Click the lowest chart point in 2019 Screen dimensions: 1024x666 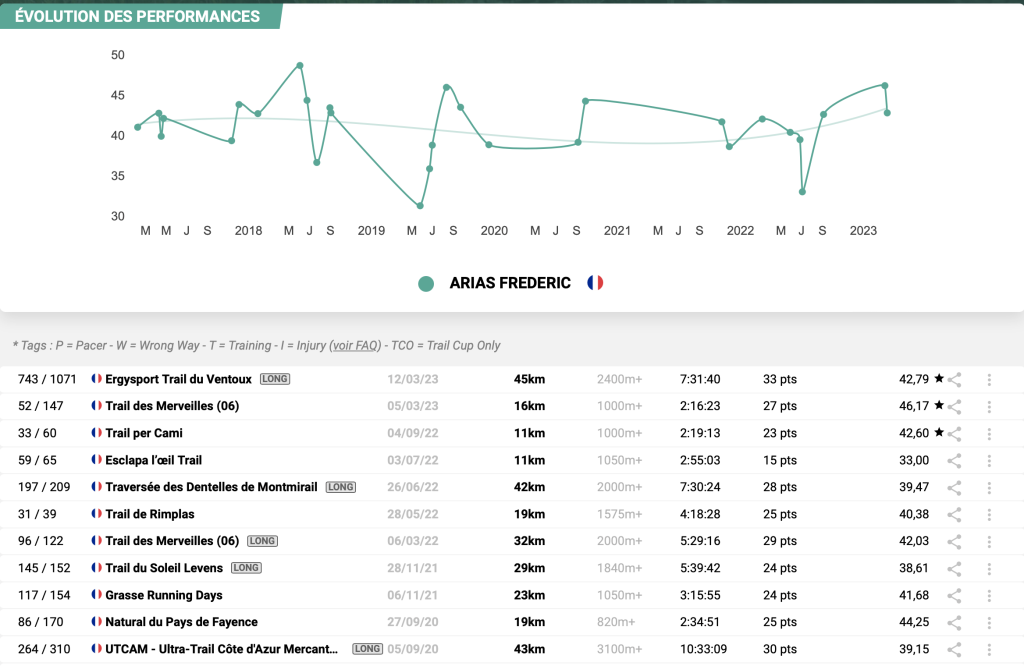click(x=420, y=206)
